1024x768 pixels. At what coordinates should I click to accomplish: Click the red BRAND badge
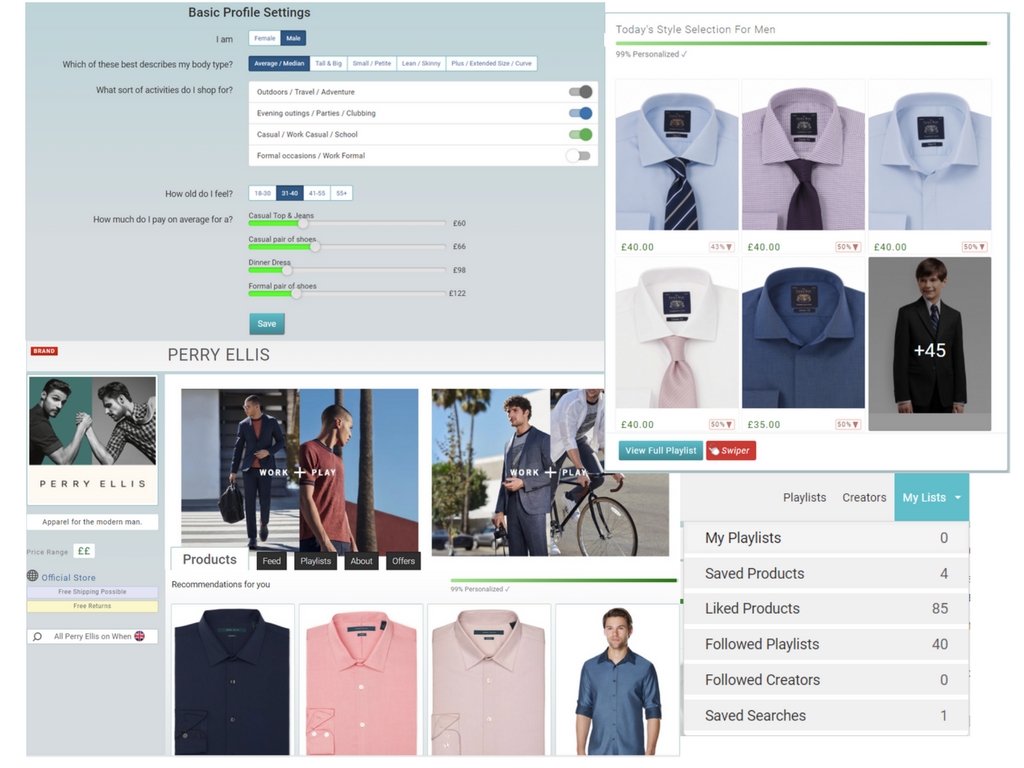(x=44, y=351)
